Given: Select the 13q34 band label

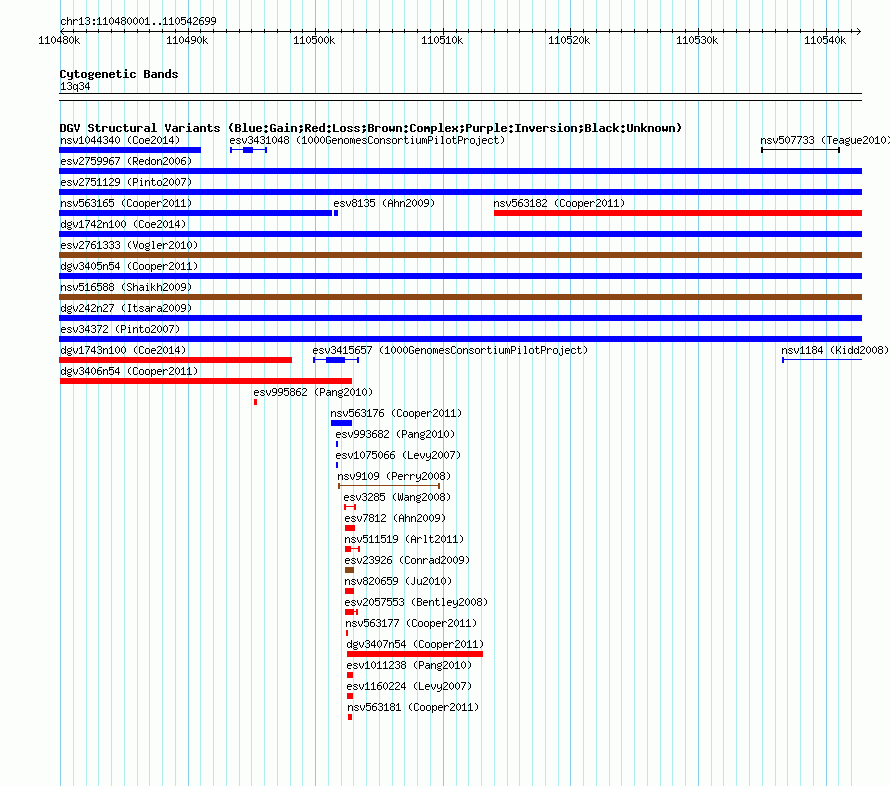Looking at the screenshot, I should [75, 86].
